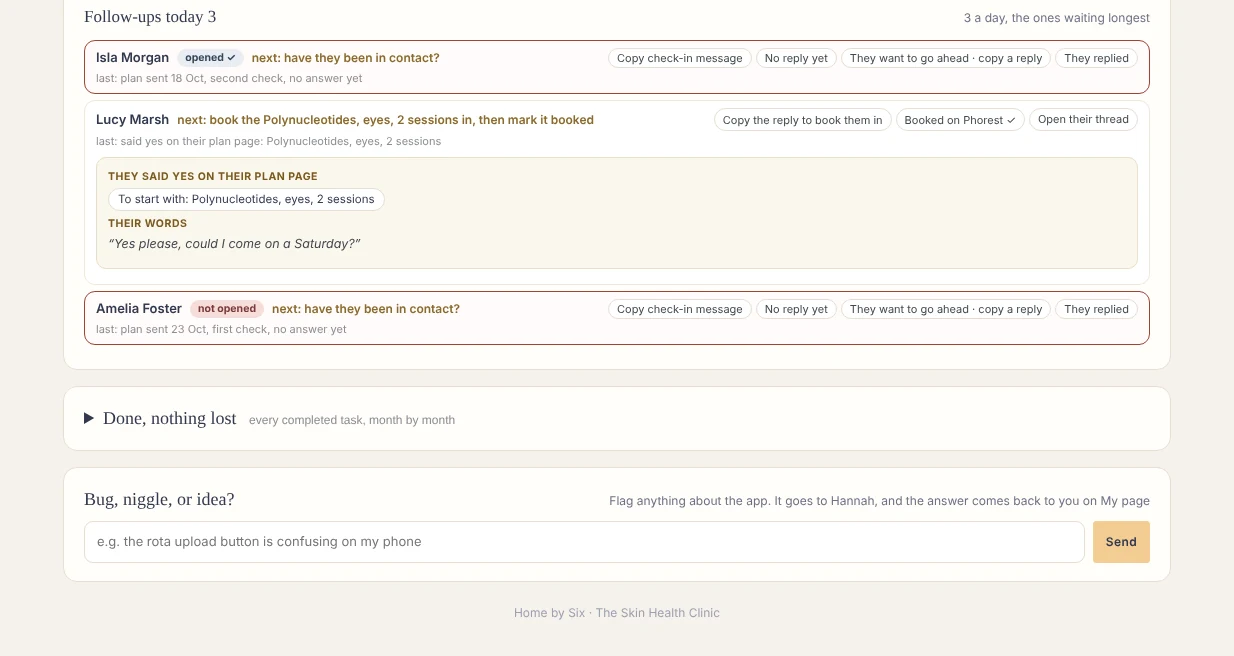
Task: Toggle Booked on Phorest for Lucy Marsh
Action: coord(960,120)
